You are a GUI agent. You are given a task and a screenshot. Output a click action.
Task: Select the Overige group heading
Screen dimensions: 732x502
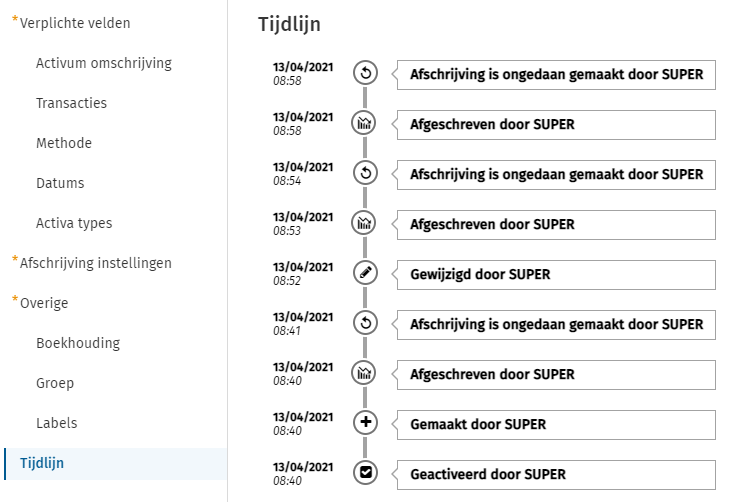[44, 303]
